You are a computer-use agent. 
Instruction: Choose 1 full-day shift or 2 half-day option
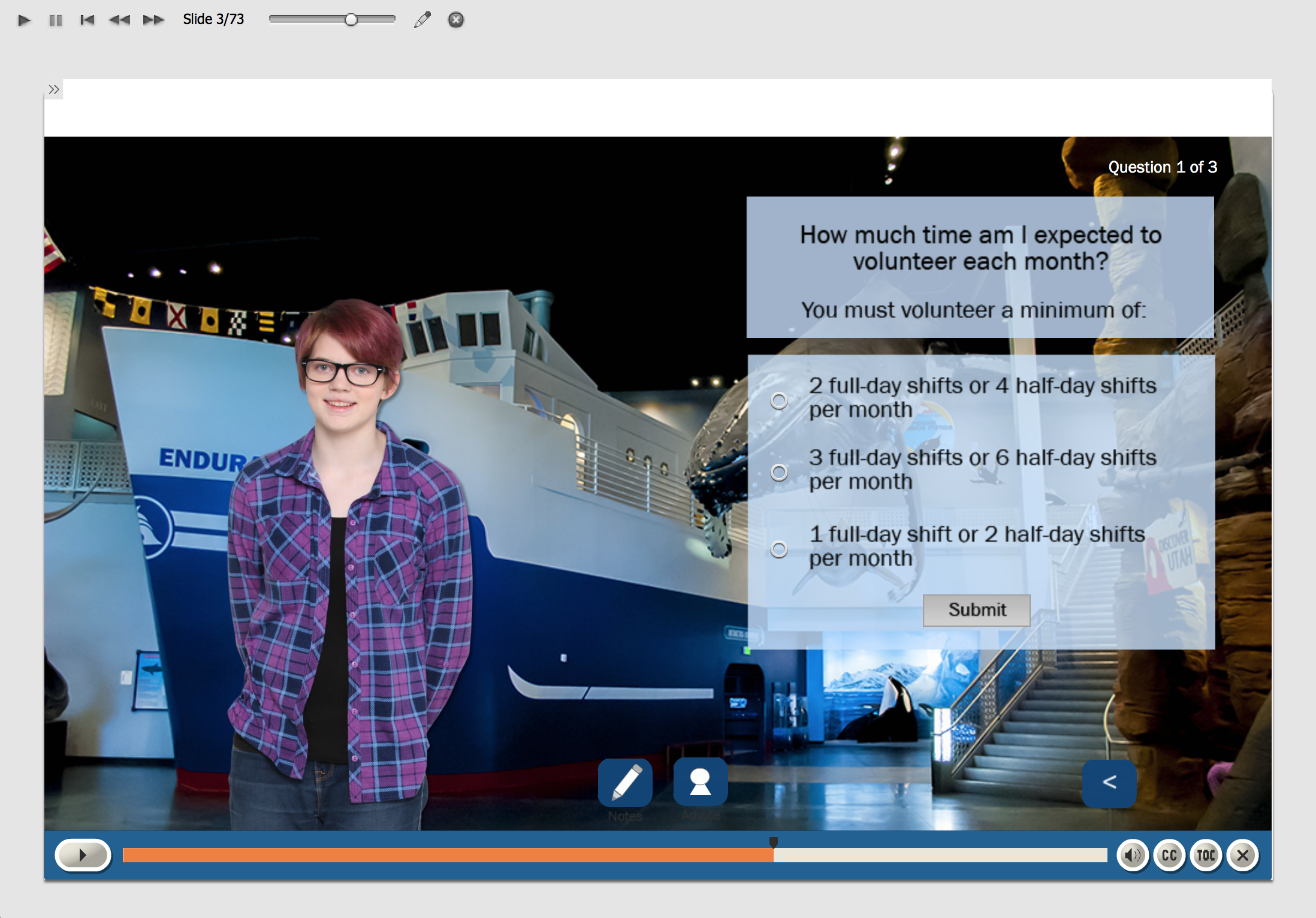pos(778,549)
